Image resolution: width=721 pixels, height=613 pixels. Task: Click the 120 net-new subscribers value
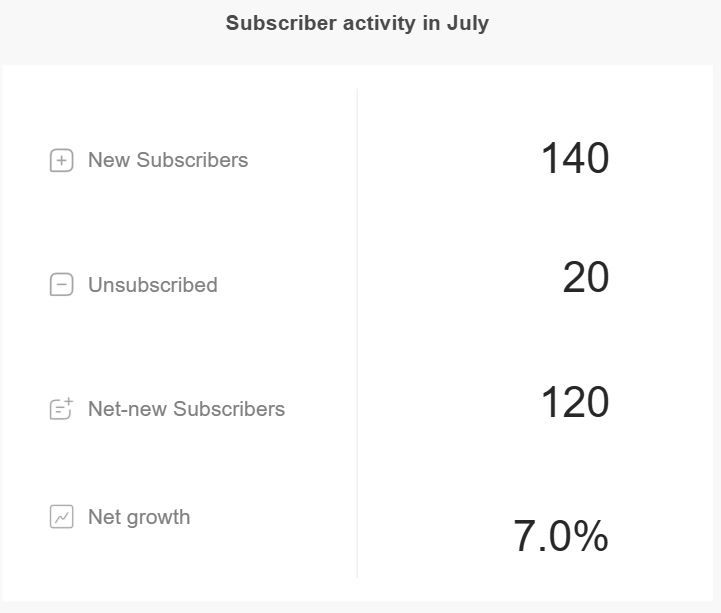[x=575, y=402]
